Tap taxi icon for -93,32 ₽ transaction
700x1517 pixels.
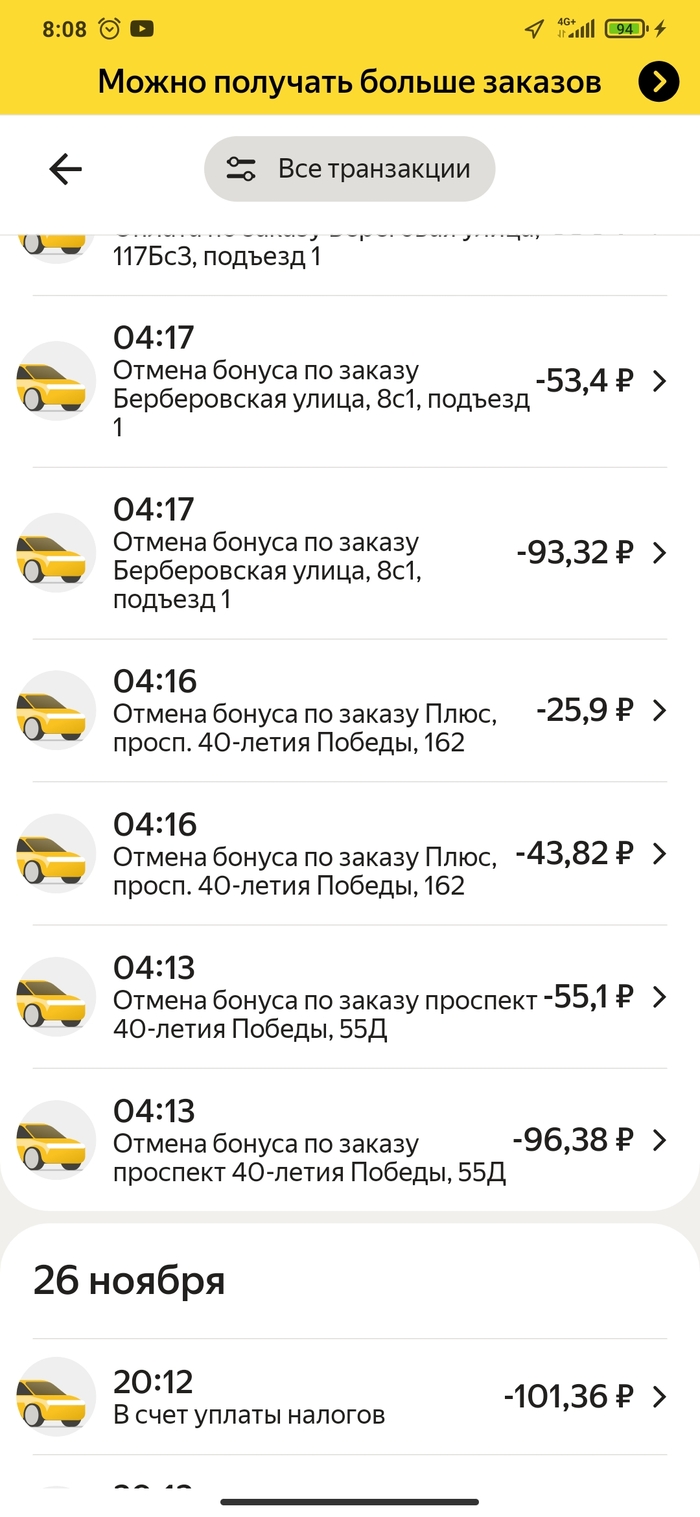56,553
